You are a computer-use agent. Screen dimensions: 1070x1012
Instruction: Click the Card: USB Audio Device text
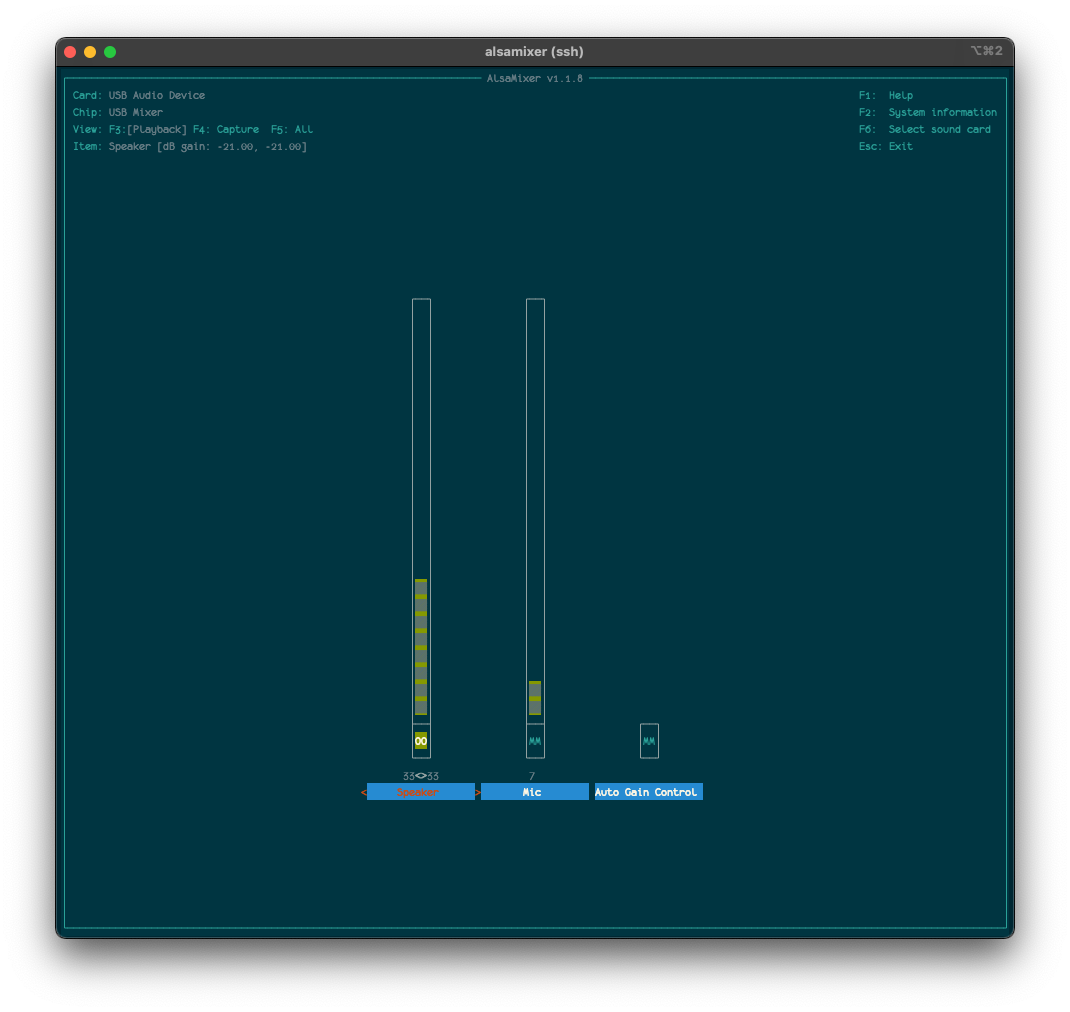pyautogui.click(x=139, y=95)
